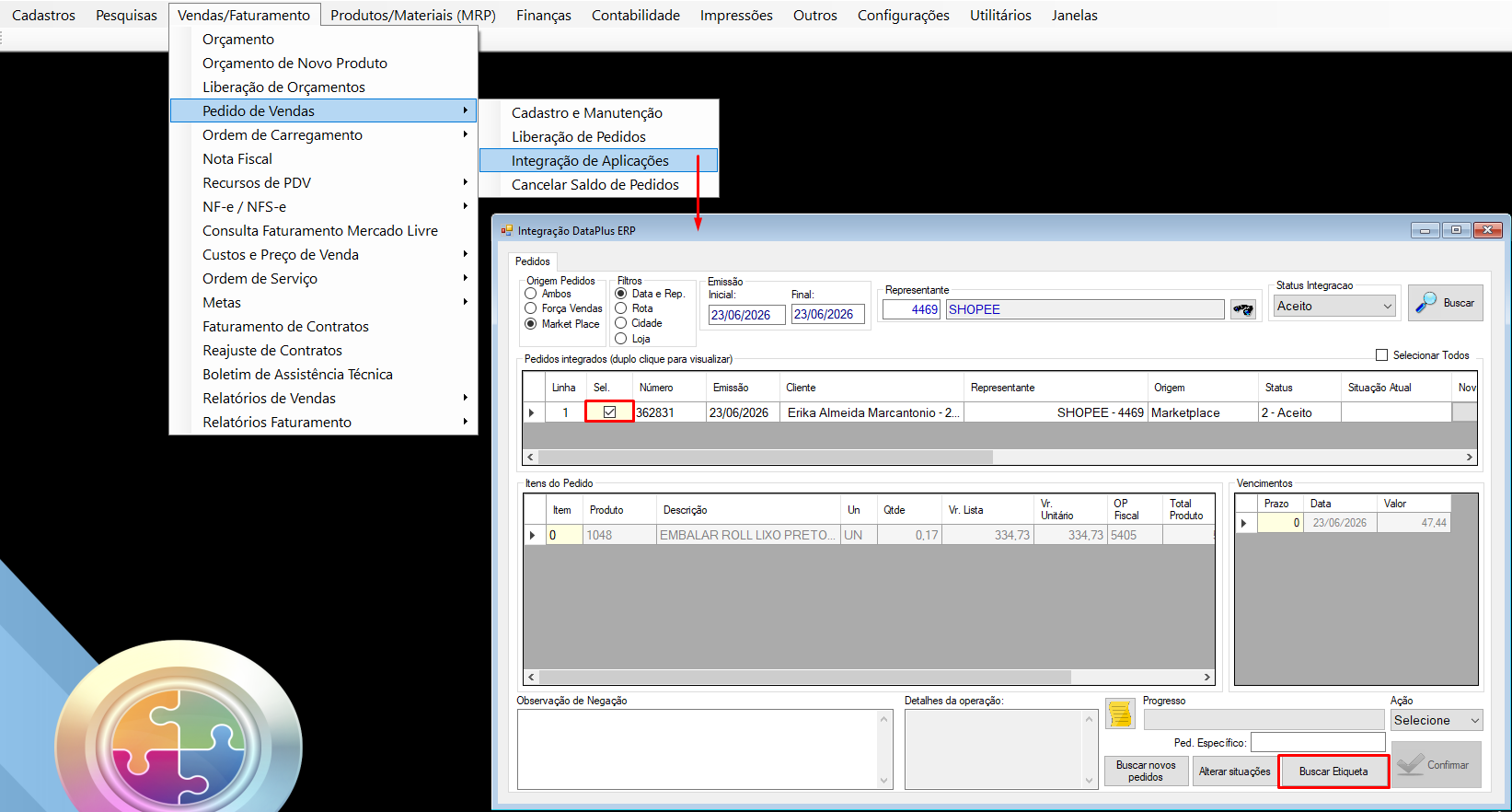This screenshot has width=1512, height=812.
Task: Click Status column header in orders grid
Action: click(x=1299, y=388)
